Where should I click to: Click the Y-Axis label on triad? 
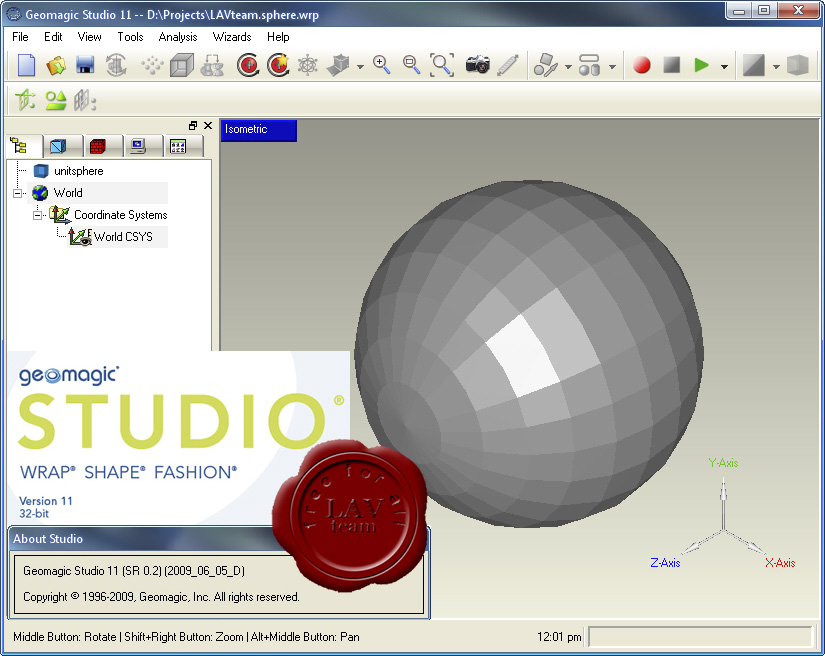(723, 463)
